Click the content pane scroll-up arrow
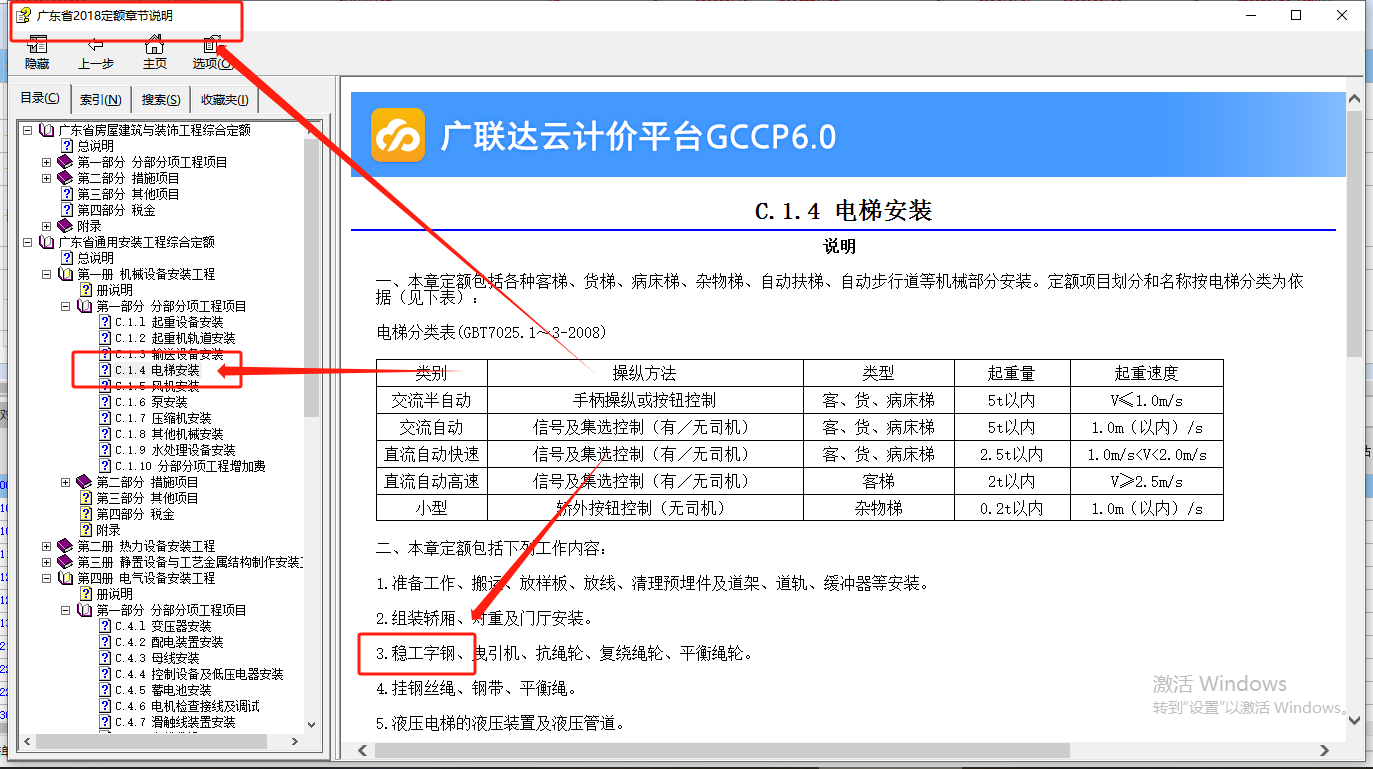The image size is (1373, 769). click(x=1354, y=100)
